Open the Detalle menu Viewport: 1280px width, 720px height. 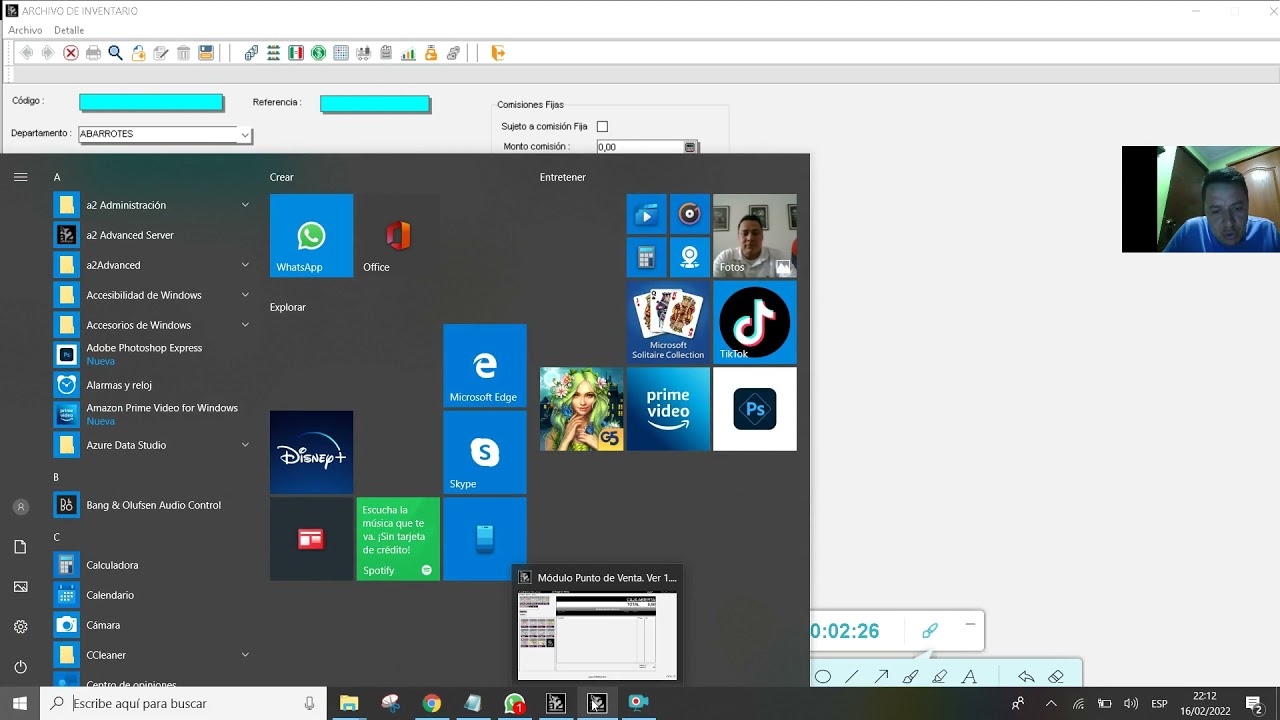(x=69, y=30)
